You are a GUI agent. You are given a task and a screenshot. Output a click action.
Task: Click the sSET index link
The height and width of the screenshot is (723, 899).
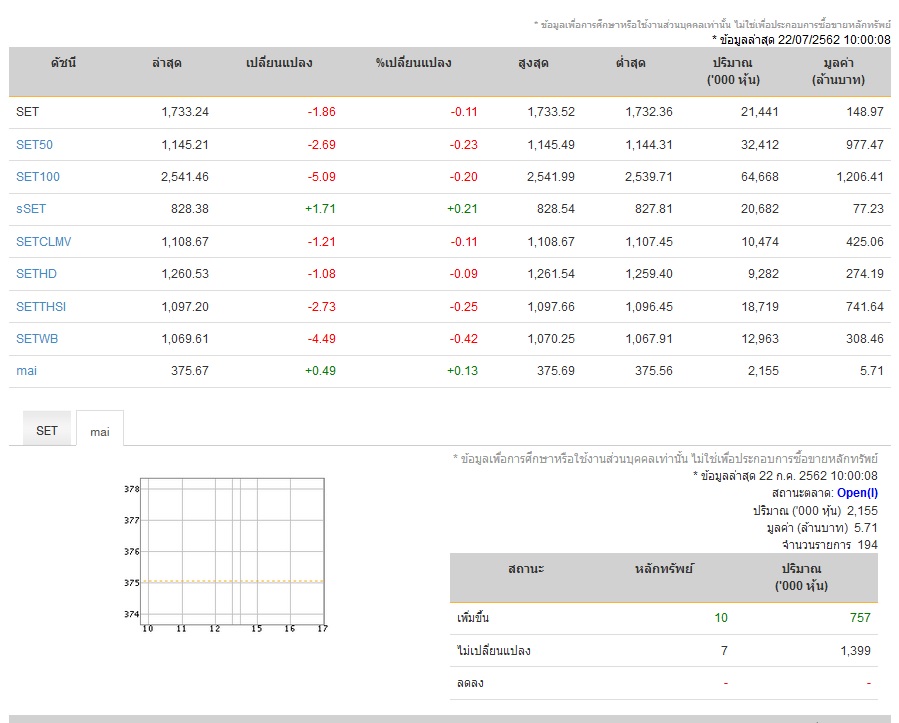tap(31, 209)
